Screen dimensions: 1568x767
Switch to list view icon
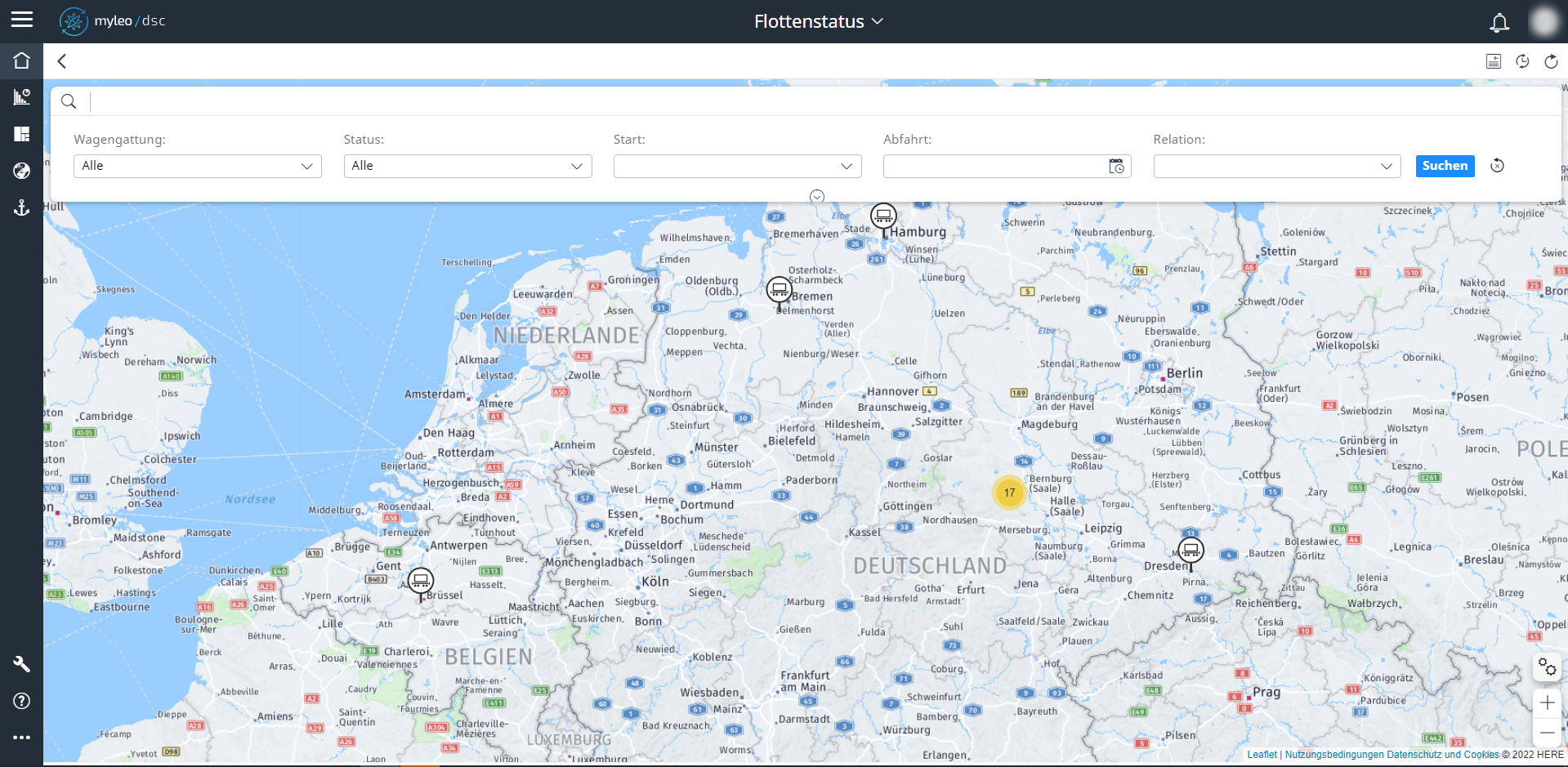pos(1494,61)
